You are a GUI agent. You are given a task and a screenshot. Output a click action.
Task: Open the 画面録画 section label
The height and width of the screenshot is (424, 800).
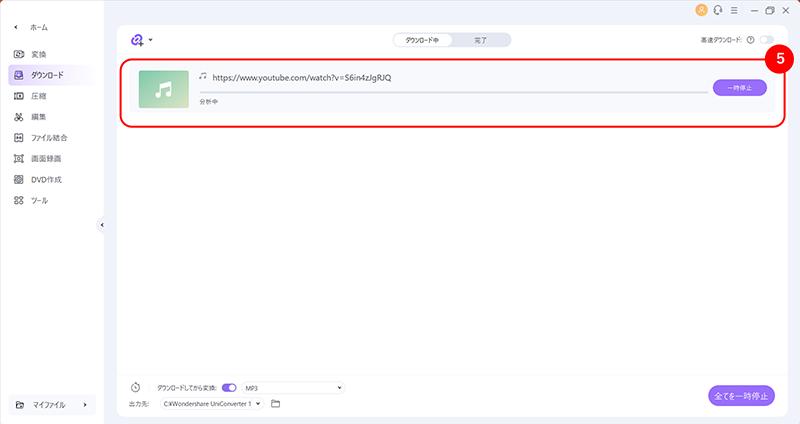tap(46, 159)
